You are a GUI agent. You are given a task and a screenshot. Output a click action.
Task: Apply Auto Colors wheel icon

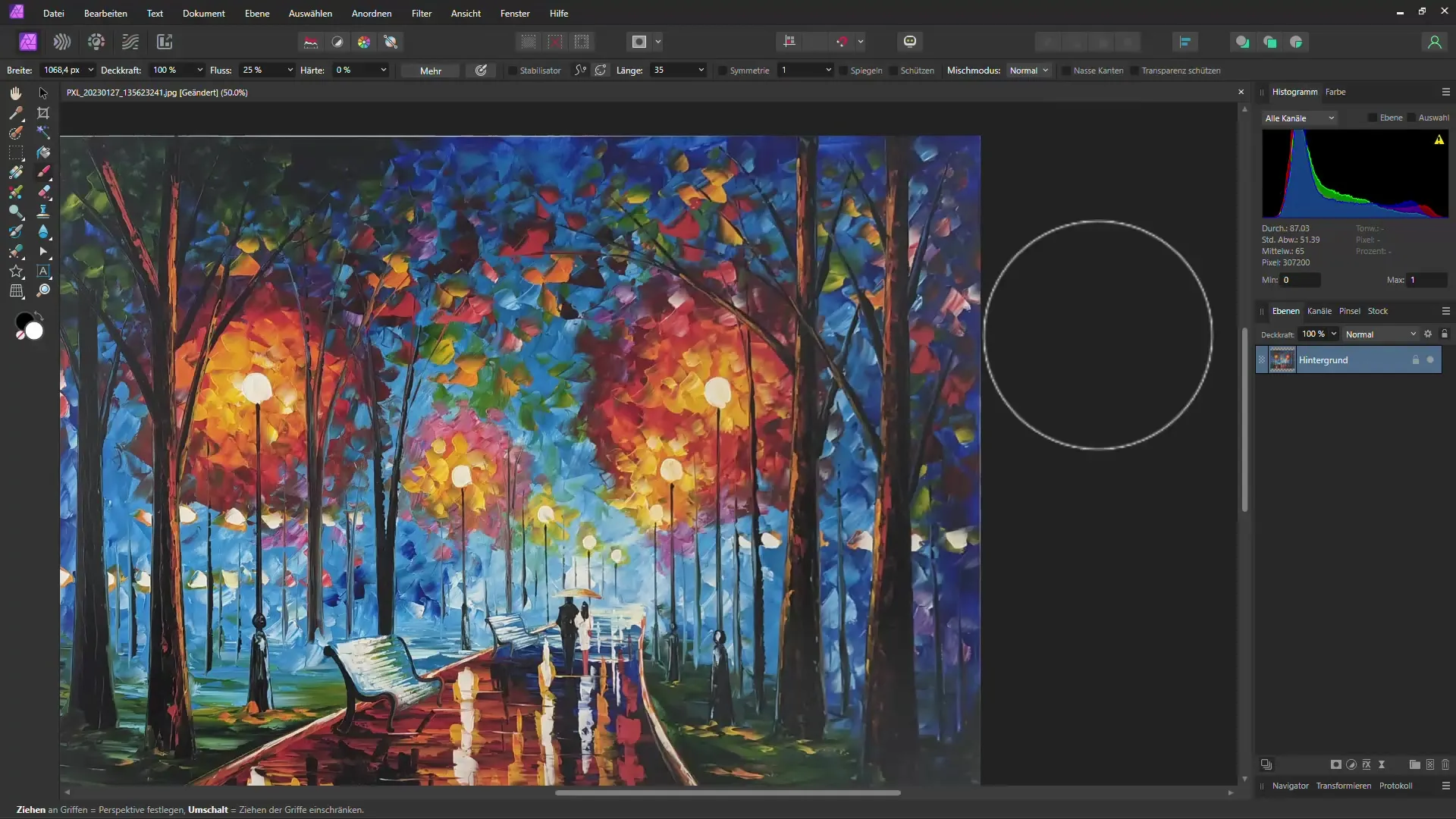coord(364,42)
